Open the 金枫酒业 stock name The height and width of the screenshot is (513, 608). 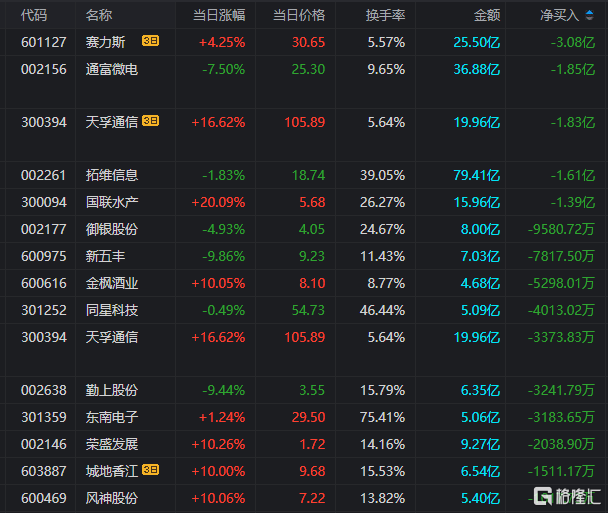click(x=112, y=283)
